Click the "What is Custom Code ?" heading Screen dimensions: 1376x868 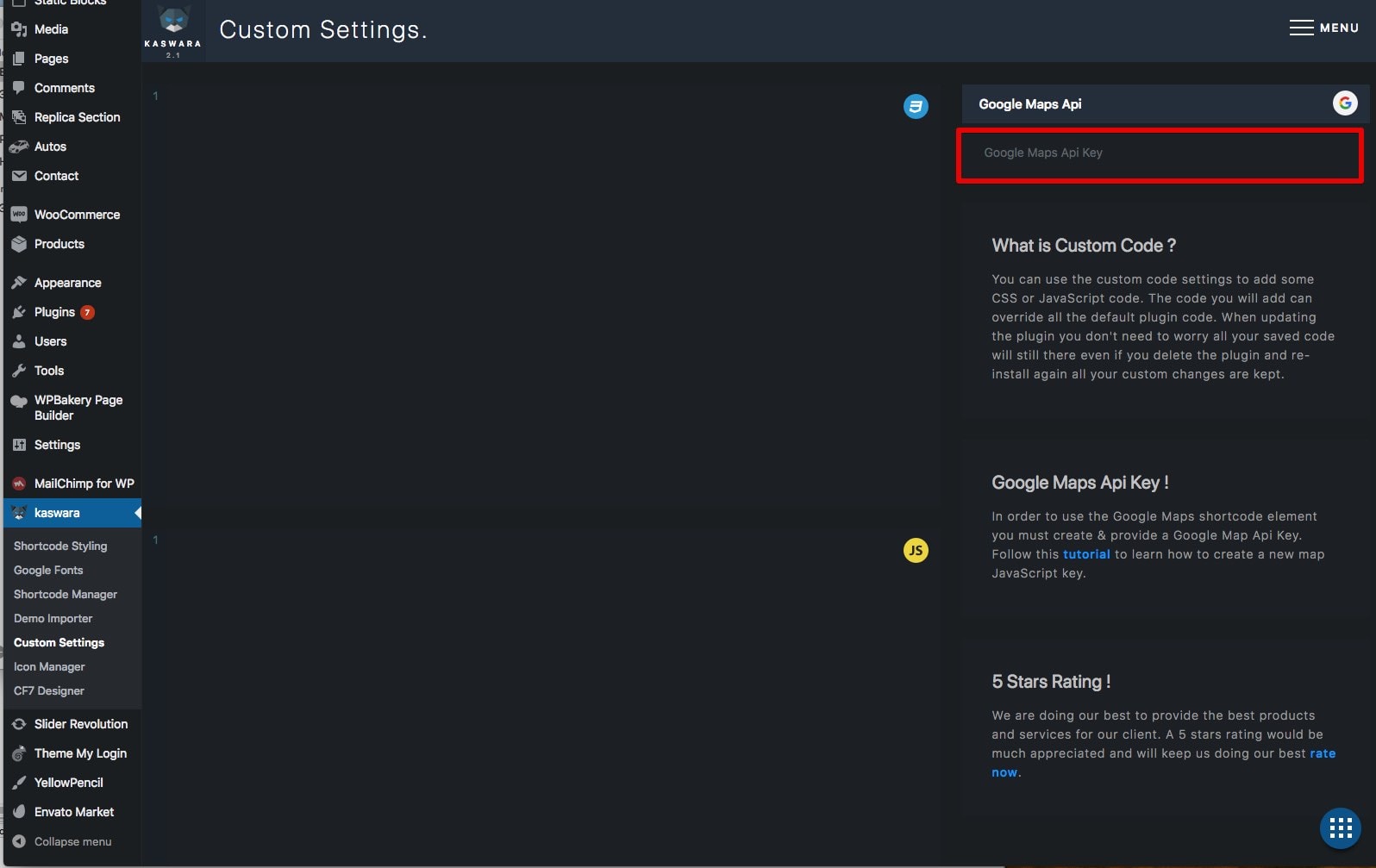point(1084,246)
